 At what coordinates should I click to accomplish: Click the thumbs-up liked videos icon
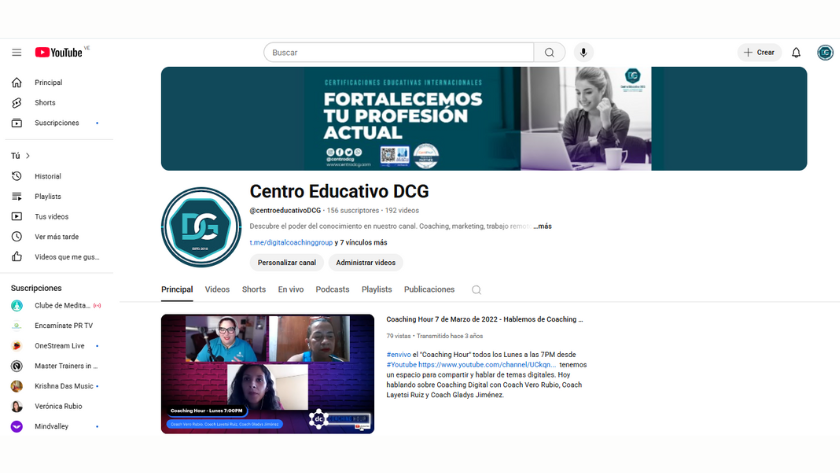point(17,257)
